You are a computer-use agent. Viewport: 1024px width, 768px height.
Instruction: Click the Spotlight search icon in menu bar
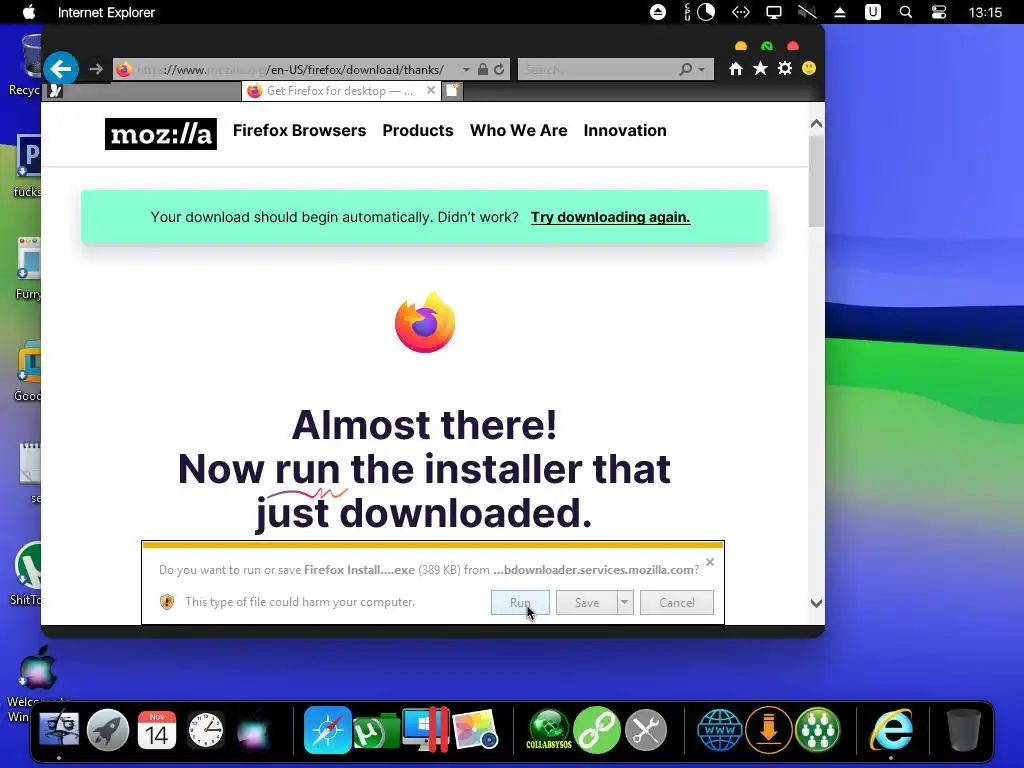pos(905,12)
